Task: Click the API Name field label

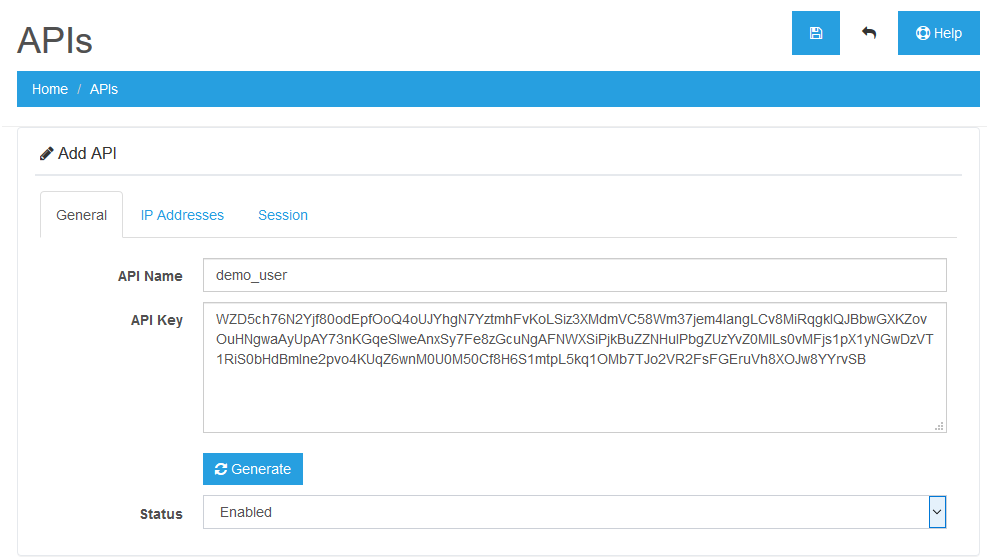Action: pos(150,276)
